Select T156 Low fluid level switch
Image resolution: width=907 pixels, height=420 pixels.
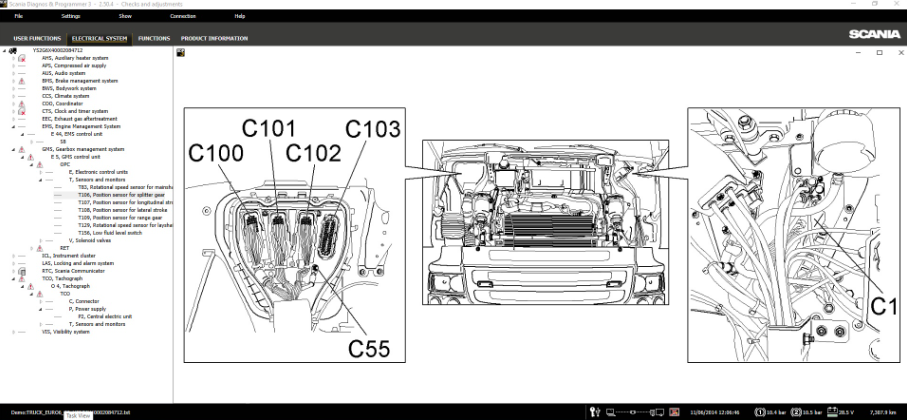[x=110, y=233]
